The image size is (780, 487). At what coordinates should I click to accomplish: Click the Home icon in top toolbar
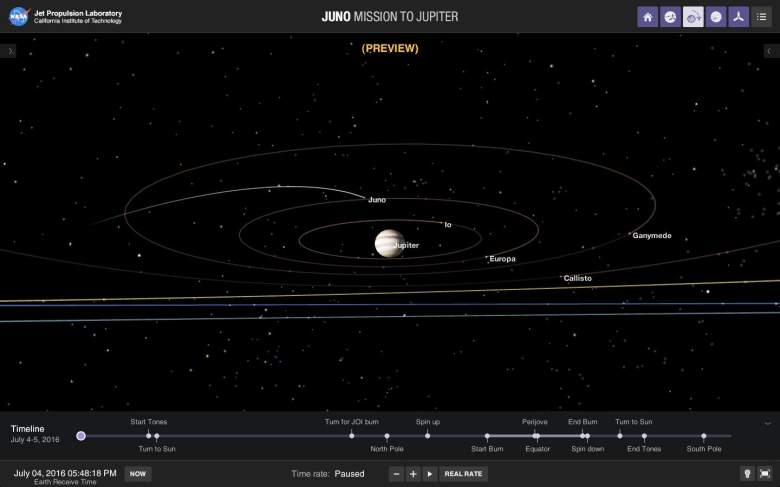tap(648, 17)
